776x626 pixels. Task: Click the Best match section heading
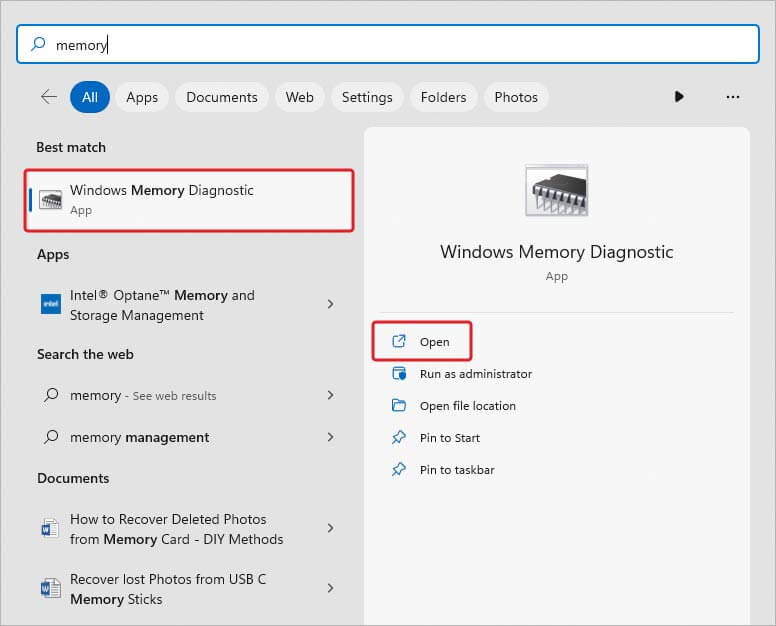pyautogui.click(x=71, y=147)
